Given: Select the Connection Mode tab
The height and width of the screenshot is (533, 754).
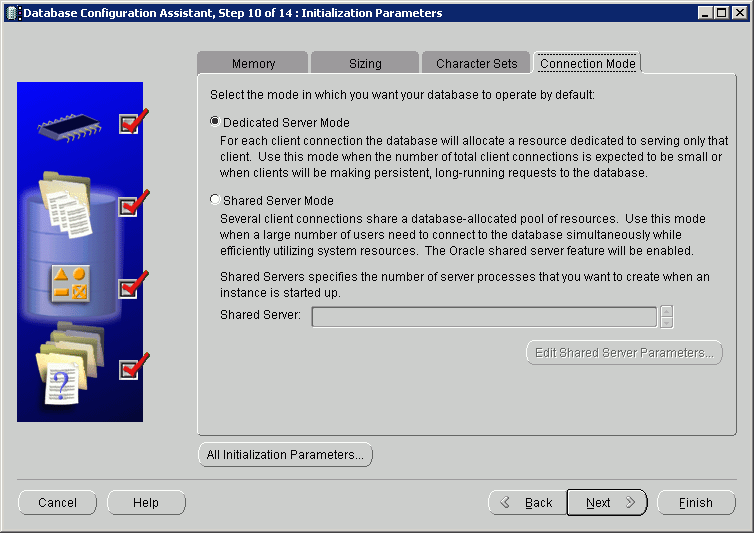Looking at the screenshot, I should tap(587, 63).
